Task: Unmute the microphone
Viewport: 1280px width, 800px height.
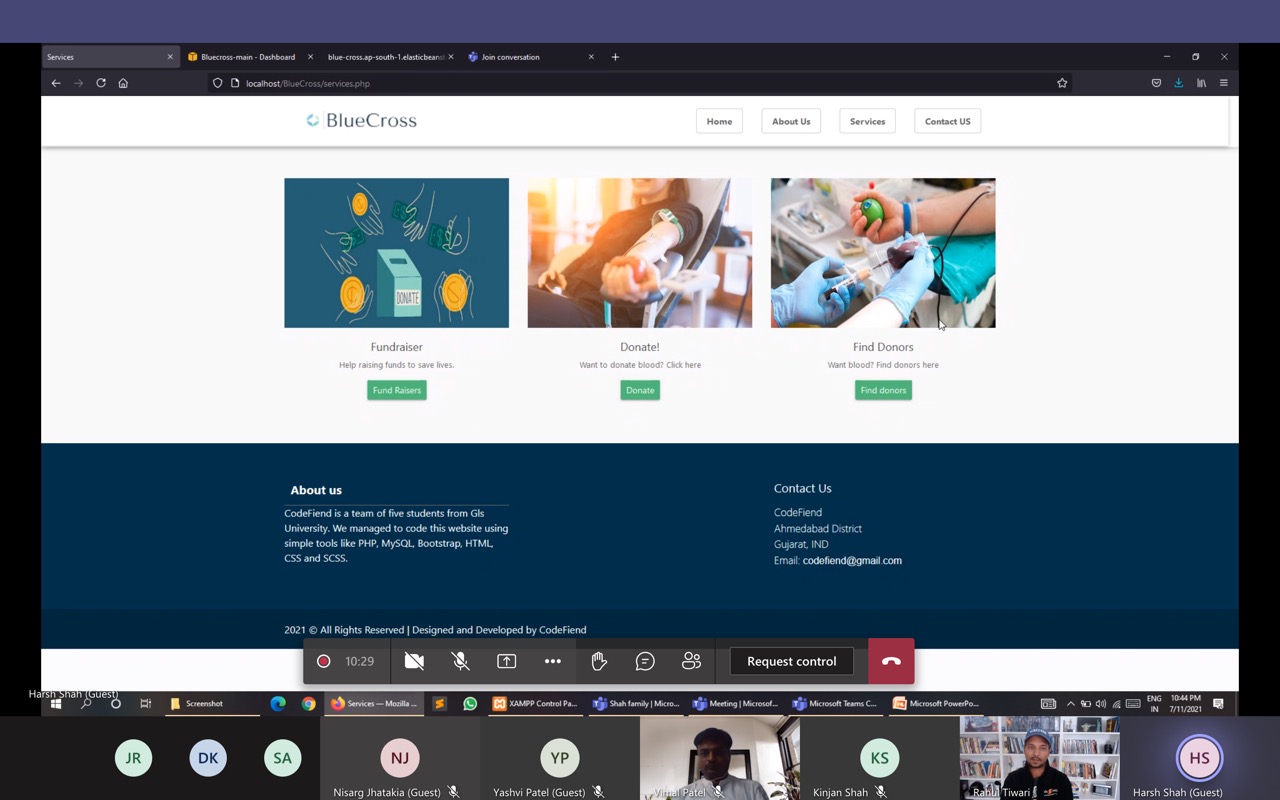Action: click(x=461, y=661)
